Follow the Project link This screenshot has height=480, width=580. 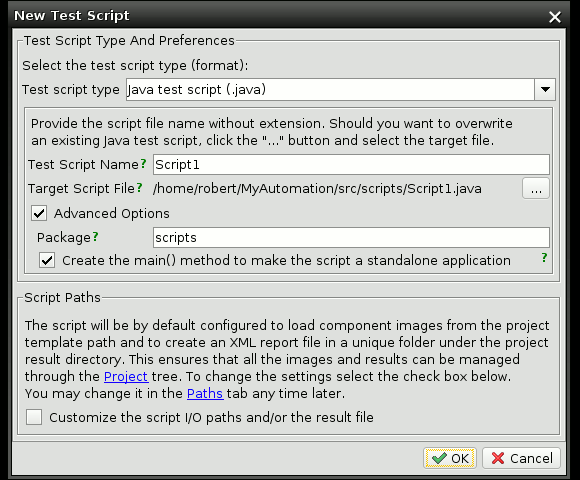pos(126,376)
